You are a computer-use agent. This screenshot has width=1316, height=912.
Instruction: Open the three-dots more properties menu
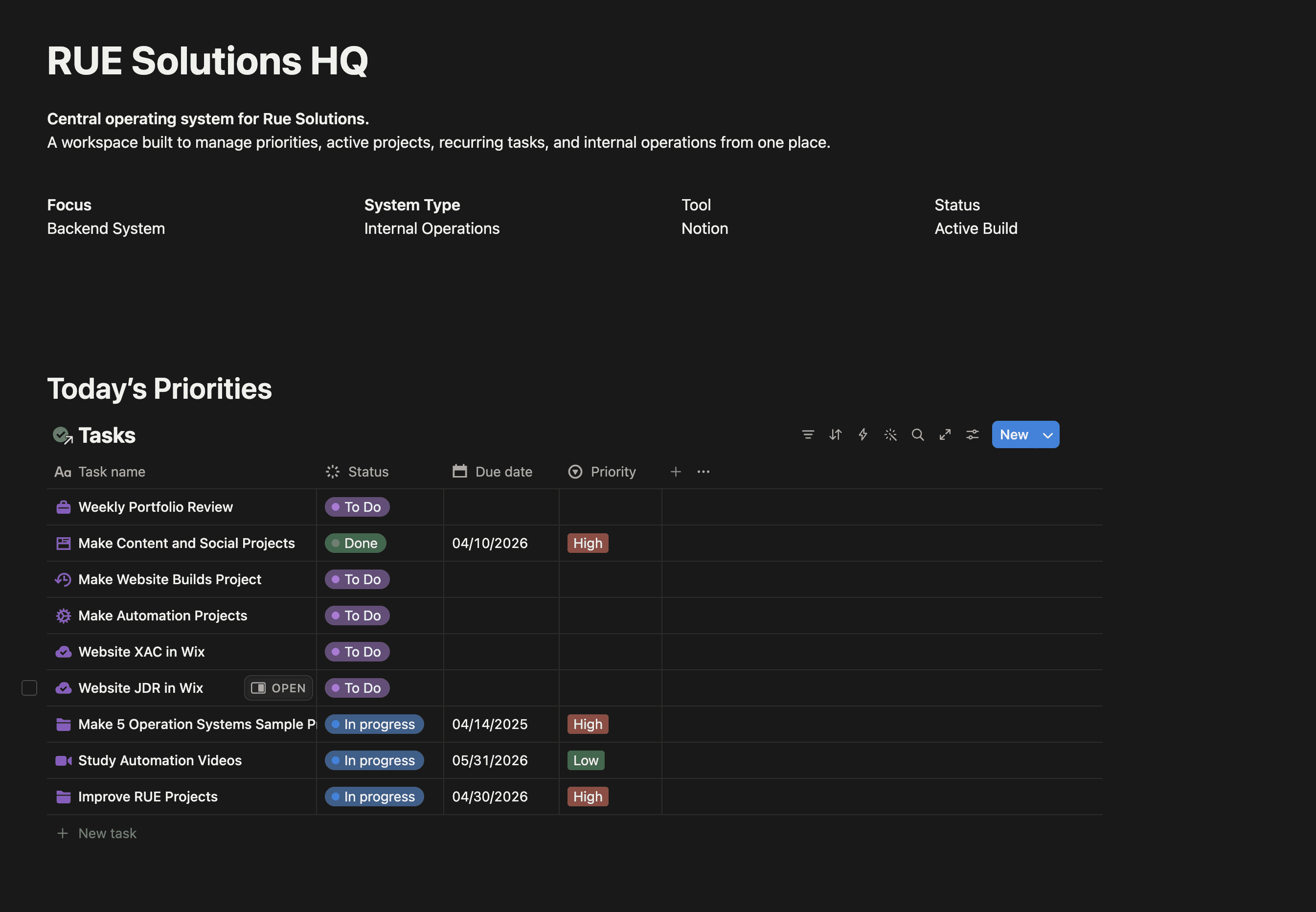coord(703,472)
